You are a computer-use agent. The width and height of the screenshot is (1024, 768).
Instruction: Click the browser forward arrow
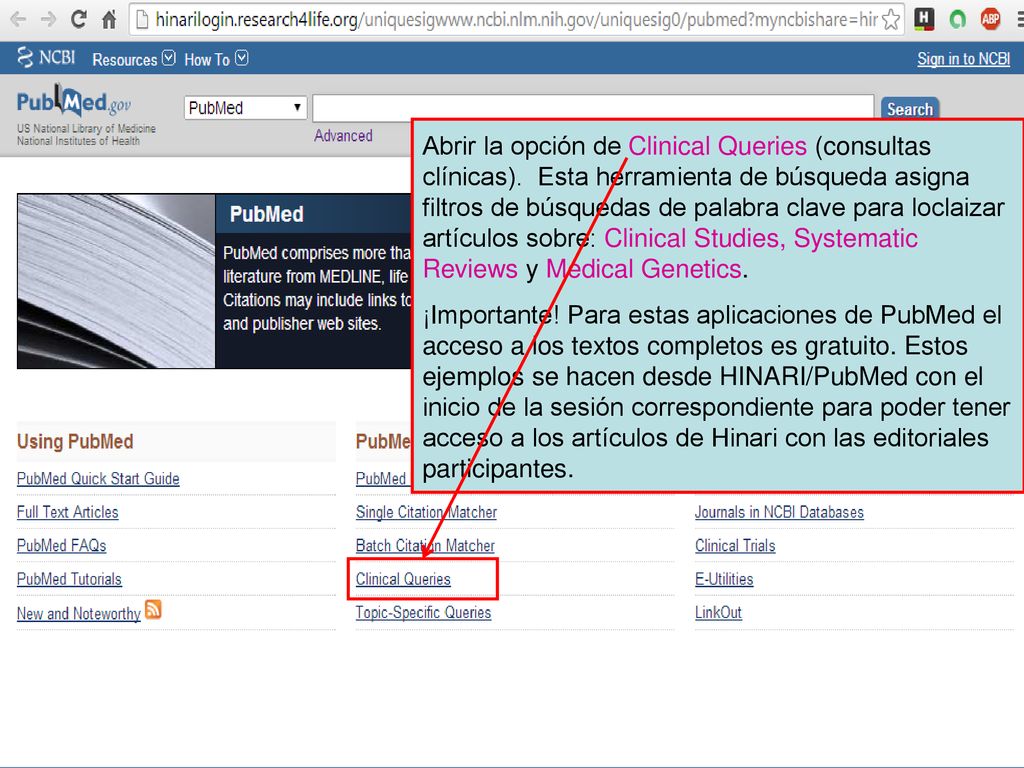[x=48, y=20]
